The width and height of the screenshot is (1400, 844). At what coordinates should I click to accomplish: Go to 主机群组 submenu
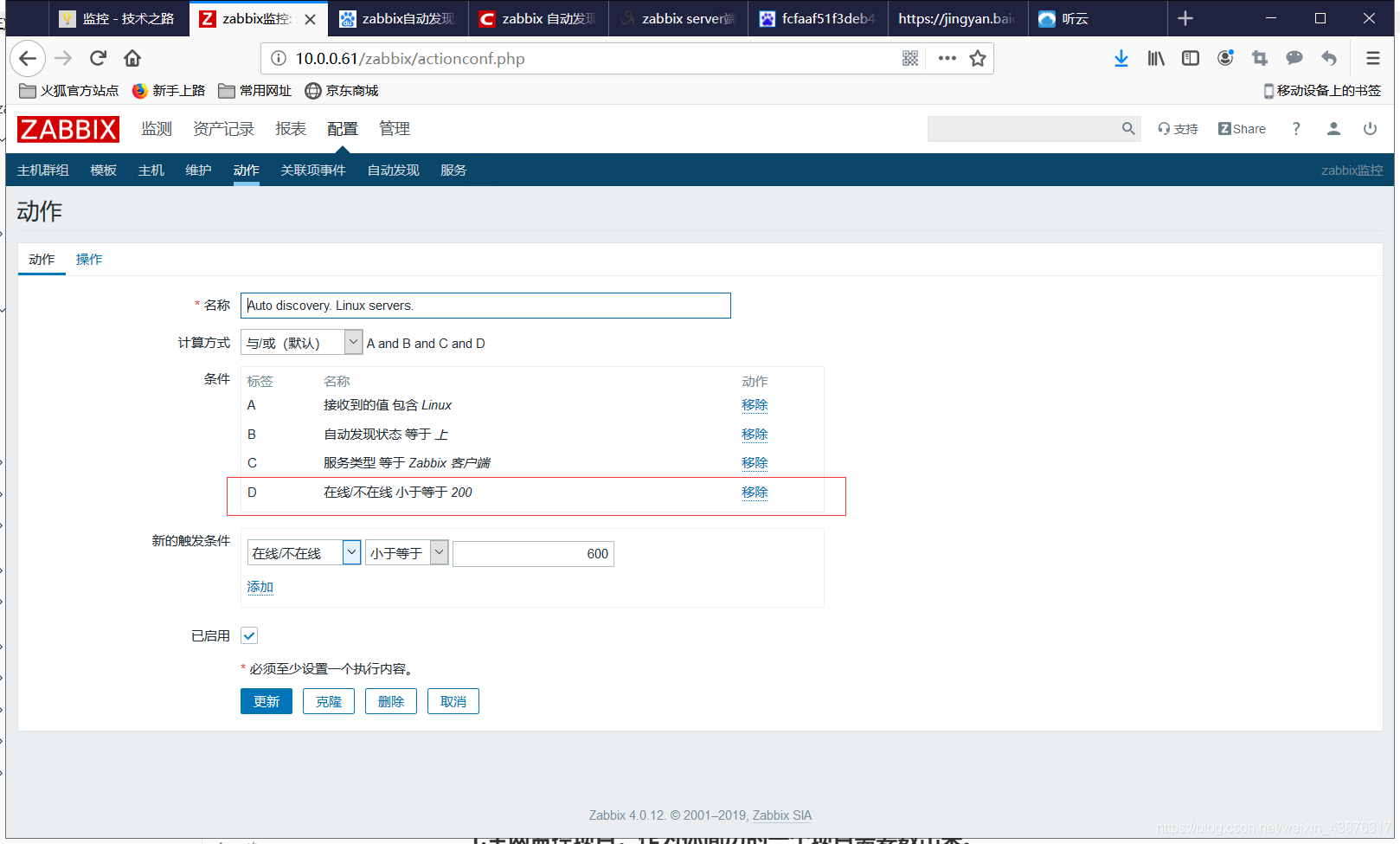tap(42, 170)
